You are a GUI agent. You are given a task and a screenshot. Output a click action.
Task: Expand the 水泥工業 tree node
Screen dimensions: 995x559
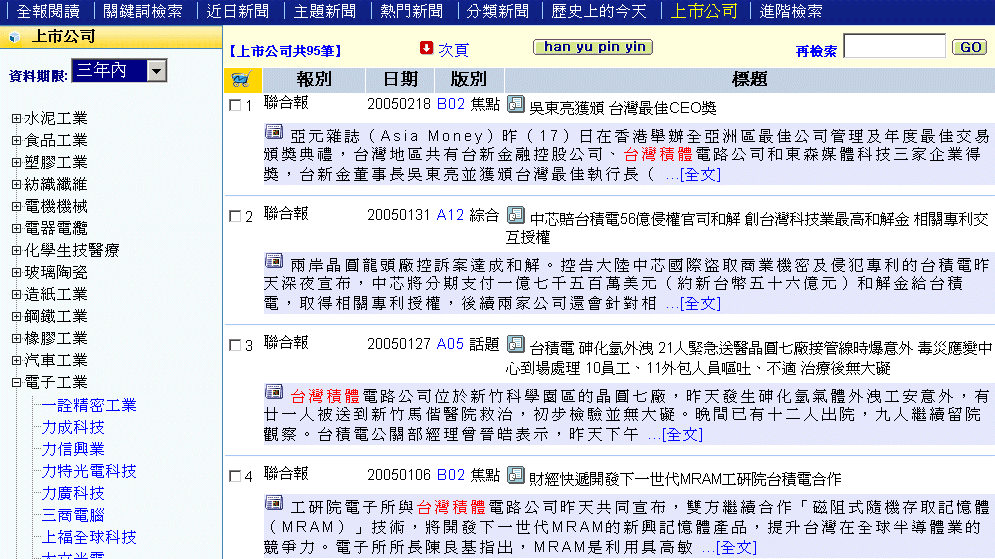point(16,118)
